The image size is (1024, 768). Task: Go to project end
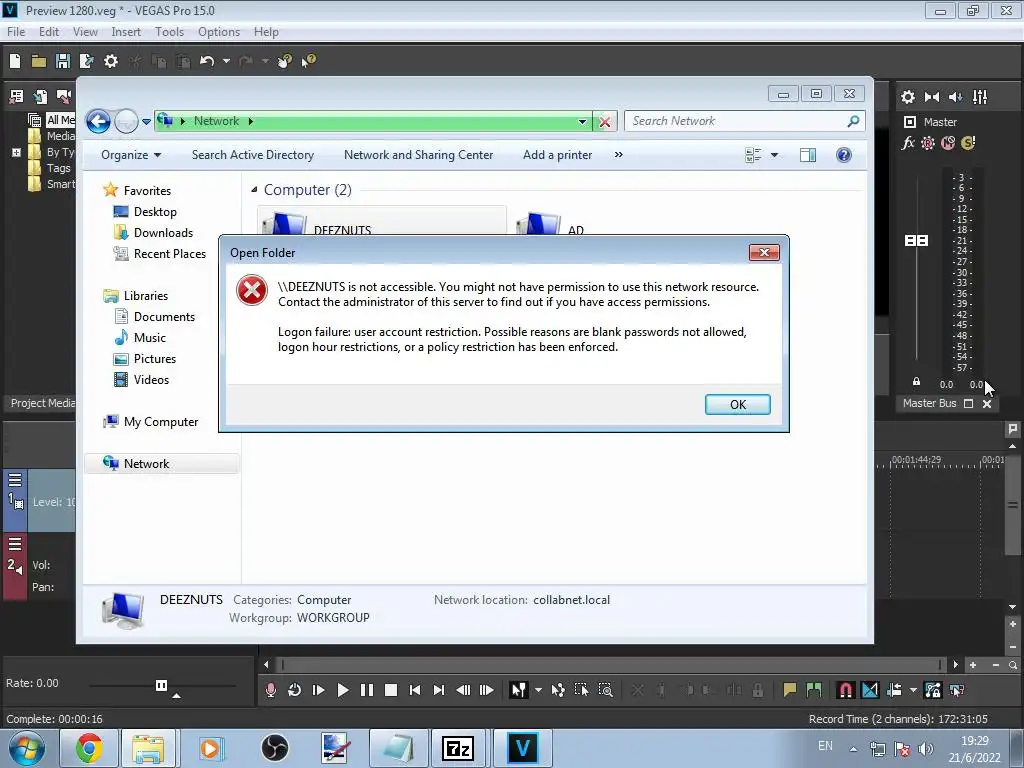439,690
